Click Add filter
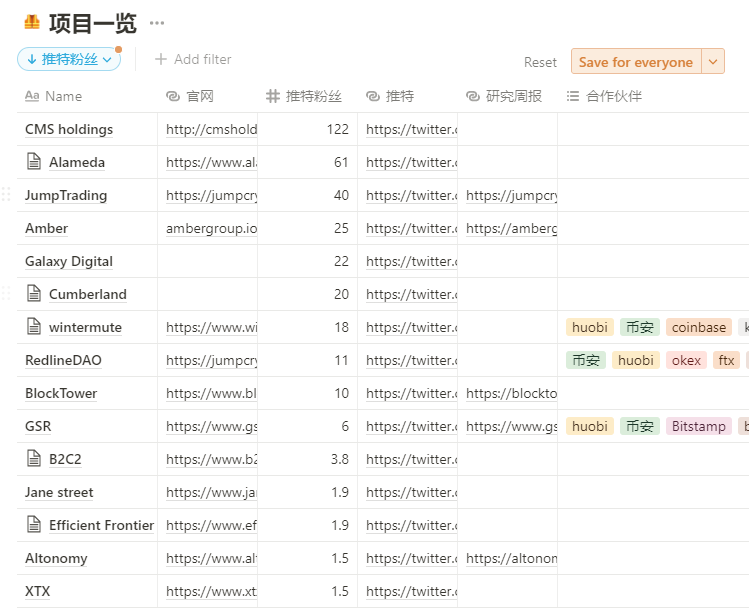The height and width of the screenshot is (608, 749). 193,59
